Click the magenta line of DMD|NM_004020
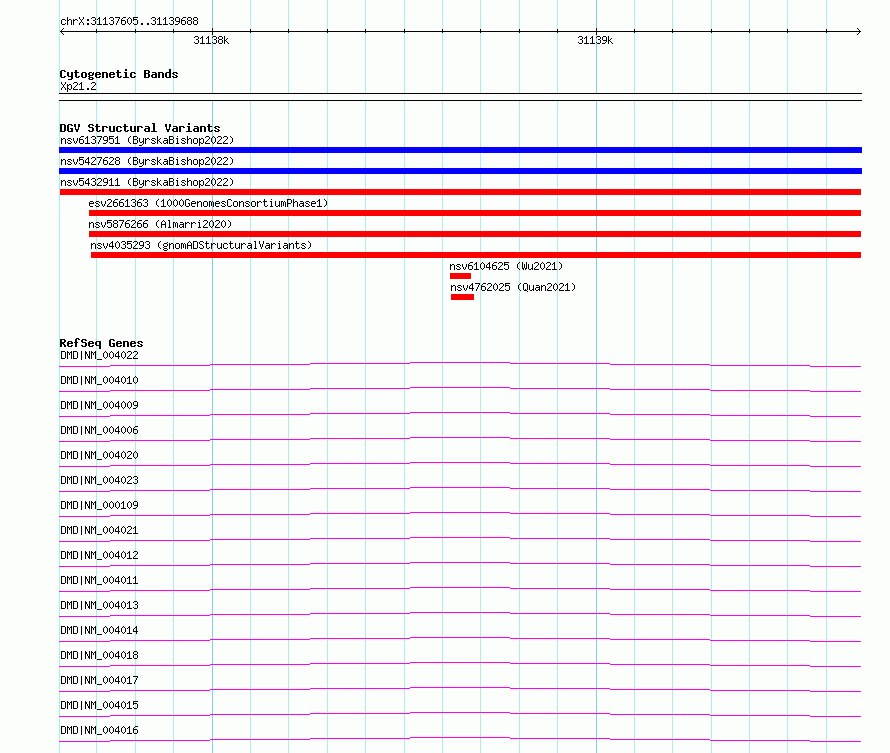Image resolution: width=890 pixels, height=753 pixels. point(460,464)
